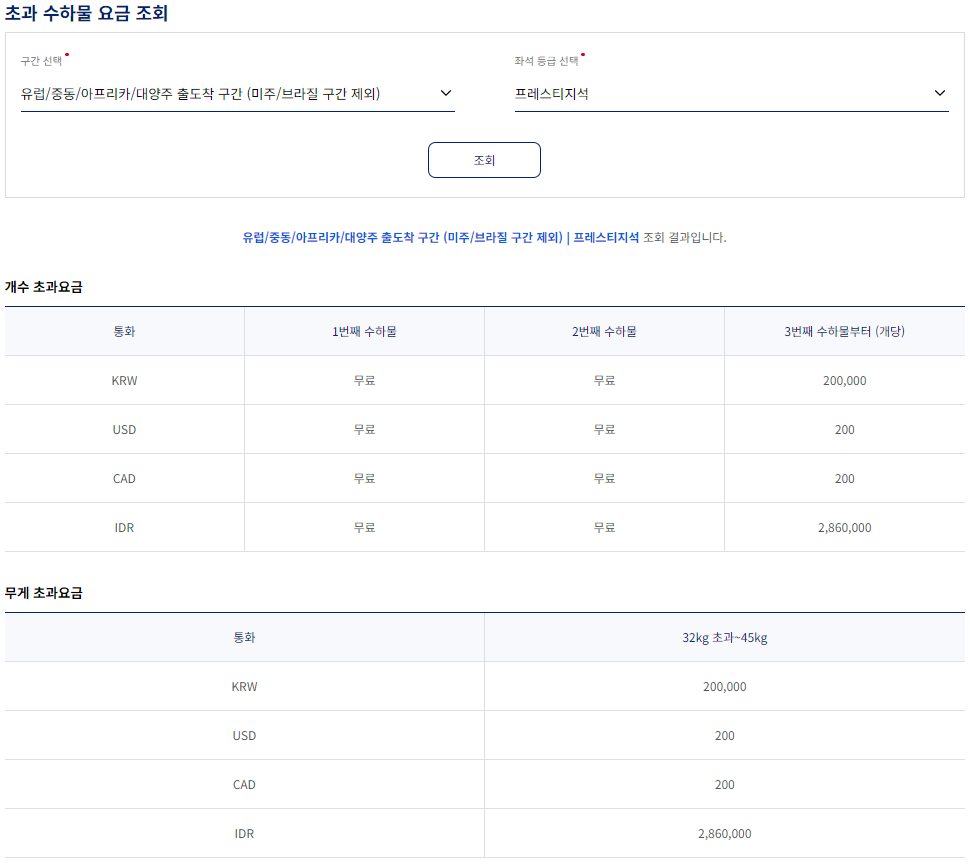Click the 개수 초과요금 section heading
This screenshot has width=970, height=867.
tap(42, 285)
